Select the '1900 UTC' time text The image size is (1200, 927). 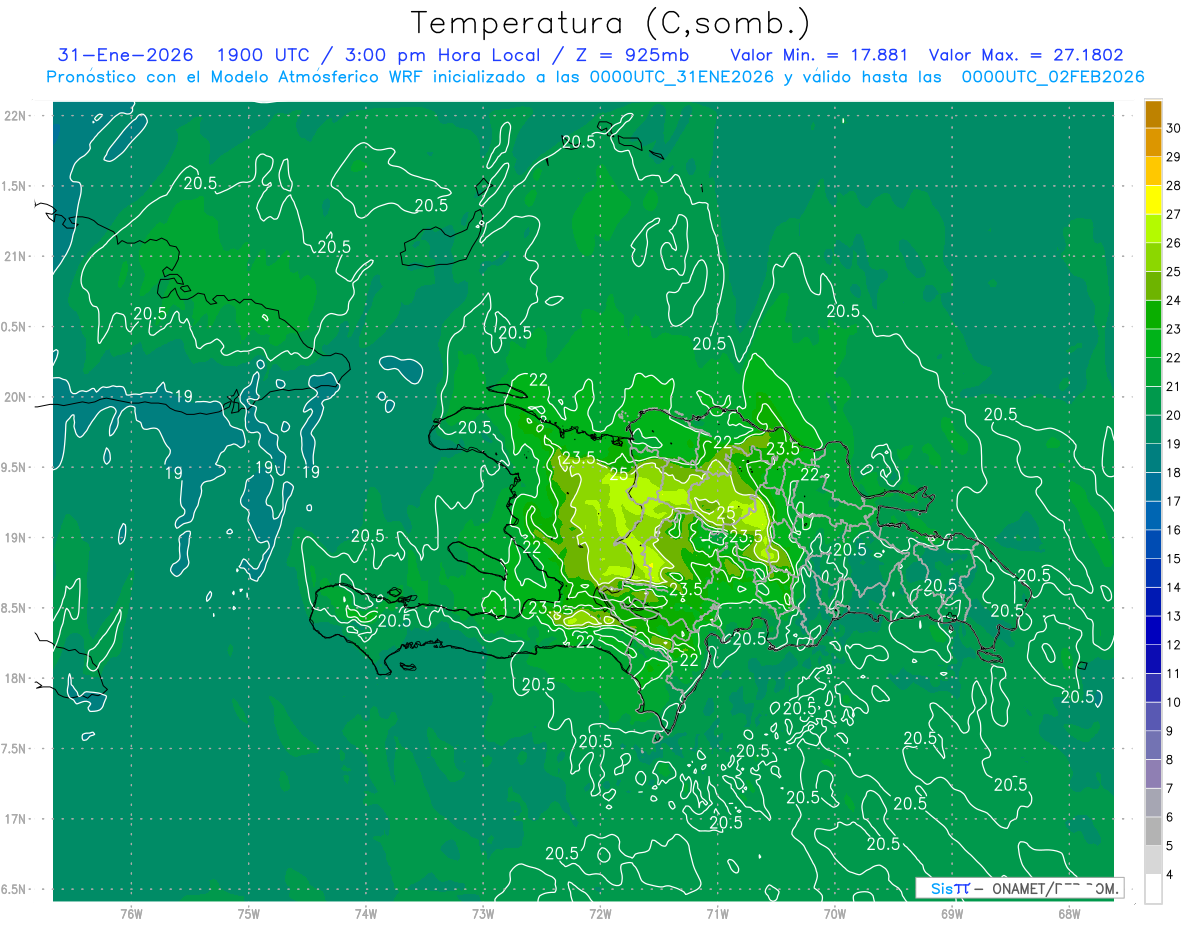(263, 55)
